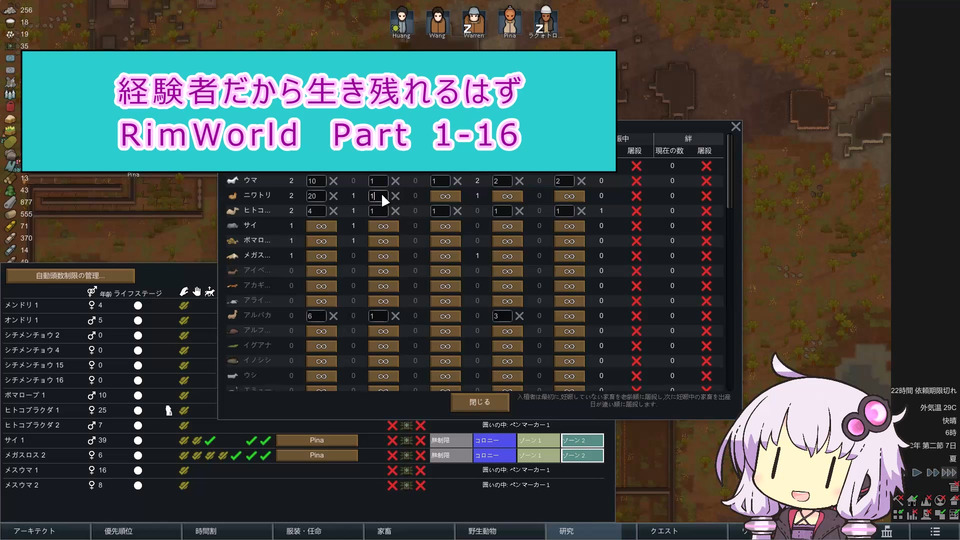Open クエスト tab

tap(682, 531)
